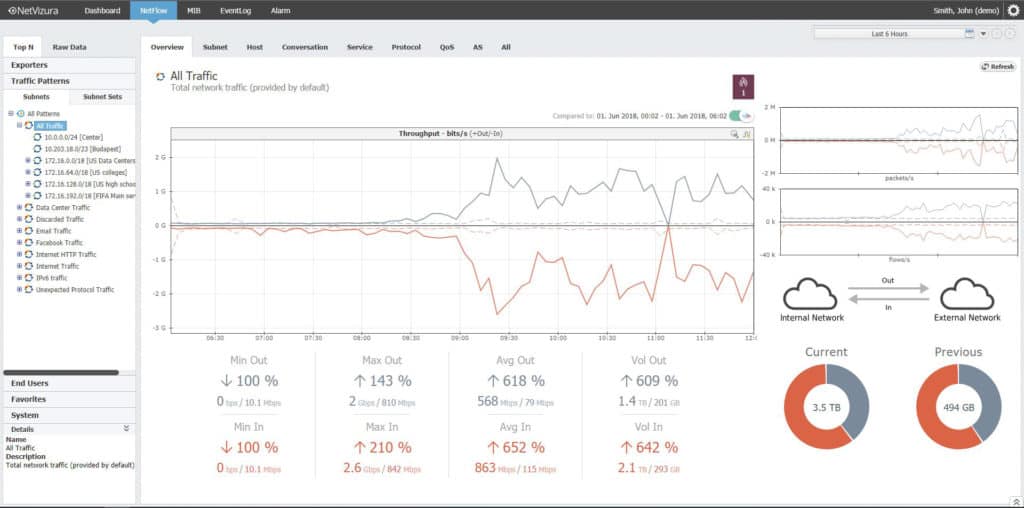The image size is (1024, 508).
Task: Collapse the All Traffic tree node
Action: coord(20,125)
